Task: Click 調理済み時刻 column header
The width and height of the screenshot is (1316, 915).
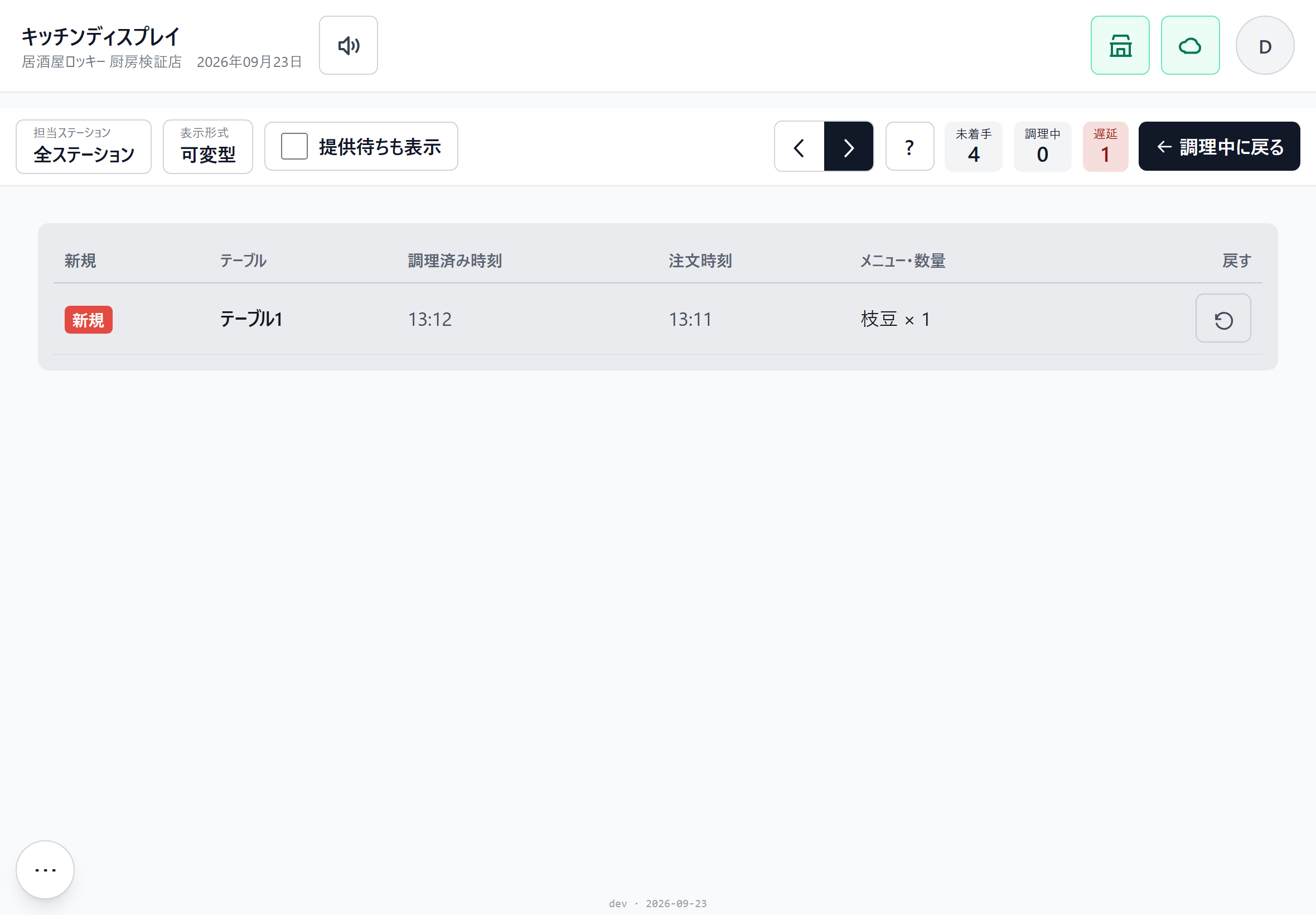Action: (455, 261)
